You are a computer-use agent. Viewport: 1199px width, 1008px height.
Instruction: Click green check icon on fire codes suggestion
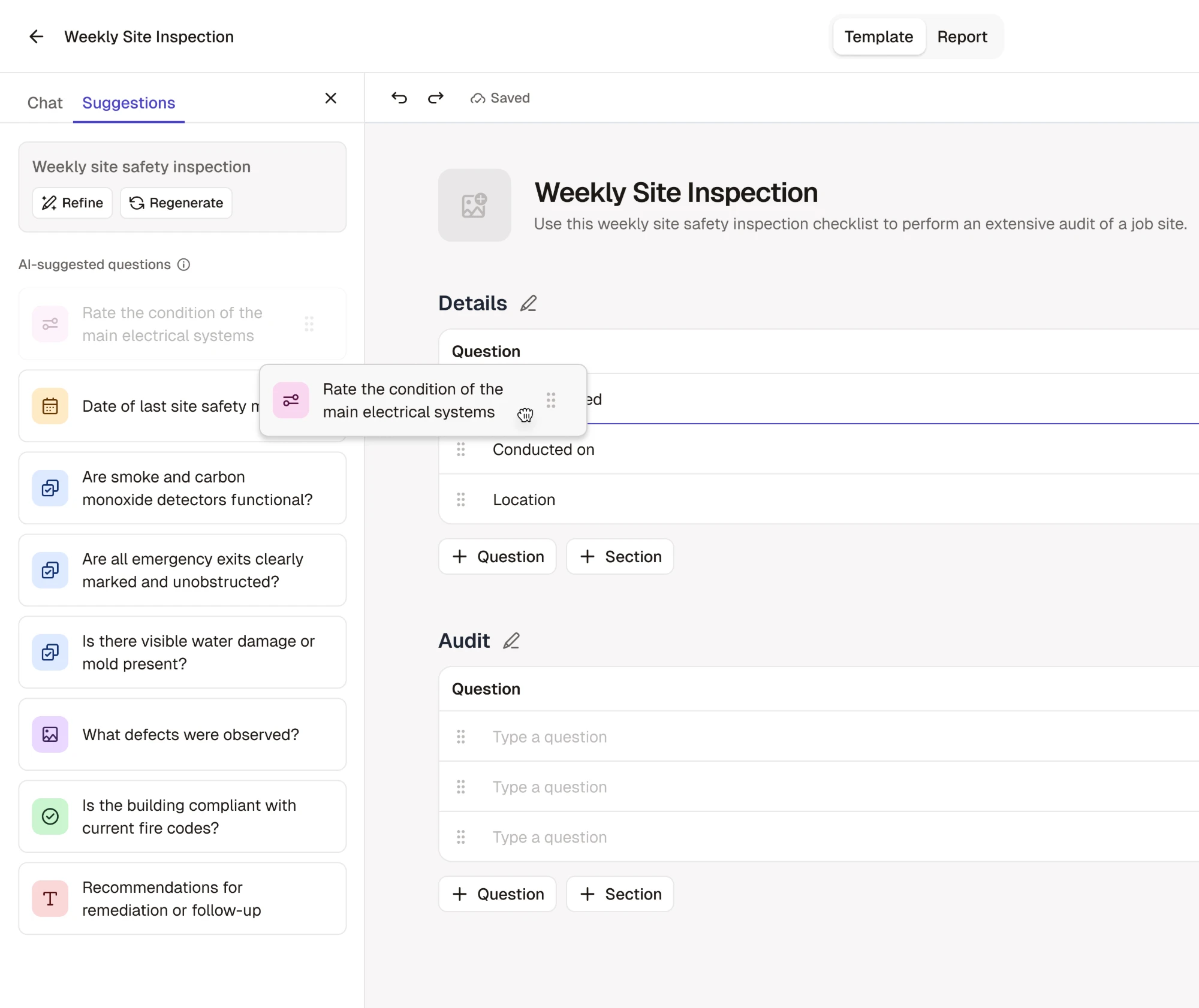(50, 816)
